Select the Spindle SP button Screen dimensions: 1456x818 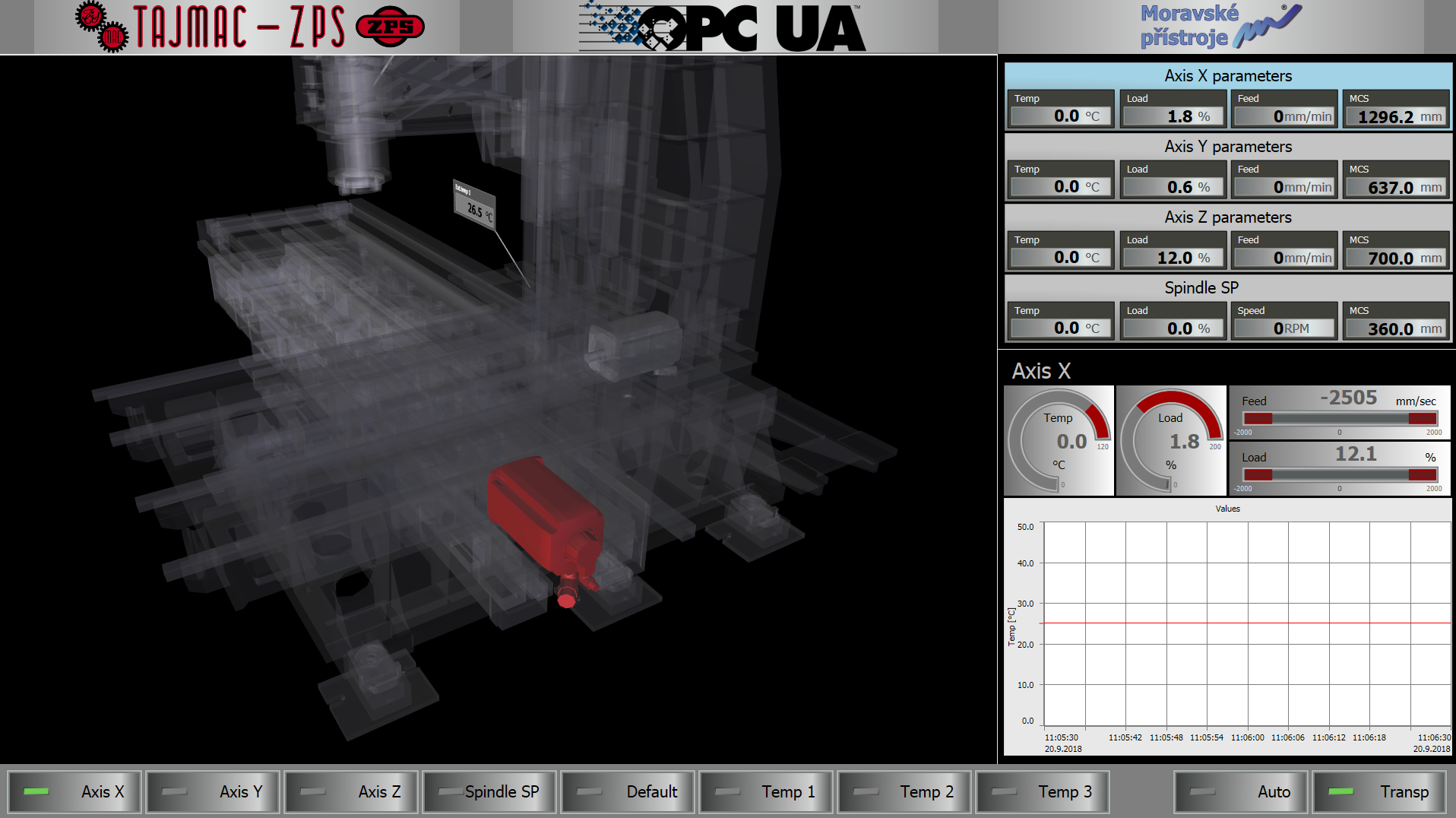pyautogui.click(x=489, y=791)
